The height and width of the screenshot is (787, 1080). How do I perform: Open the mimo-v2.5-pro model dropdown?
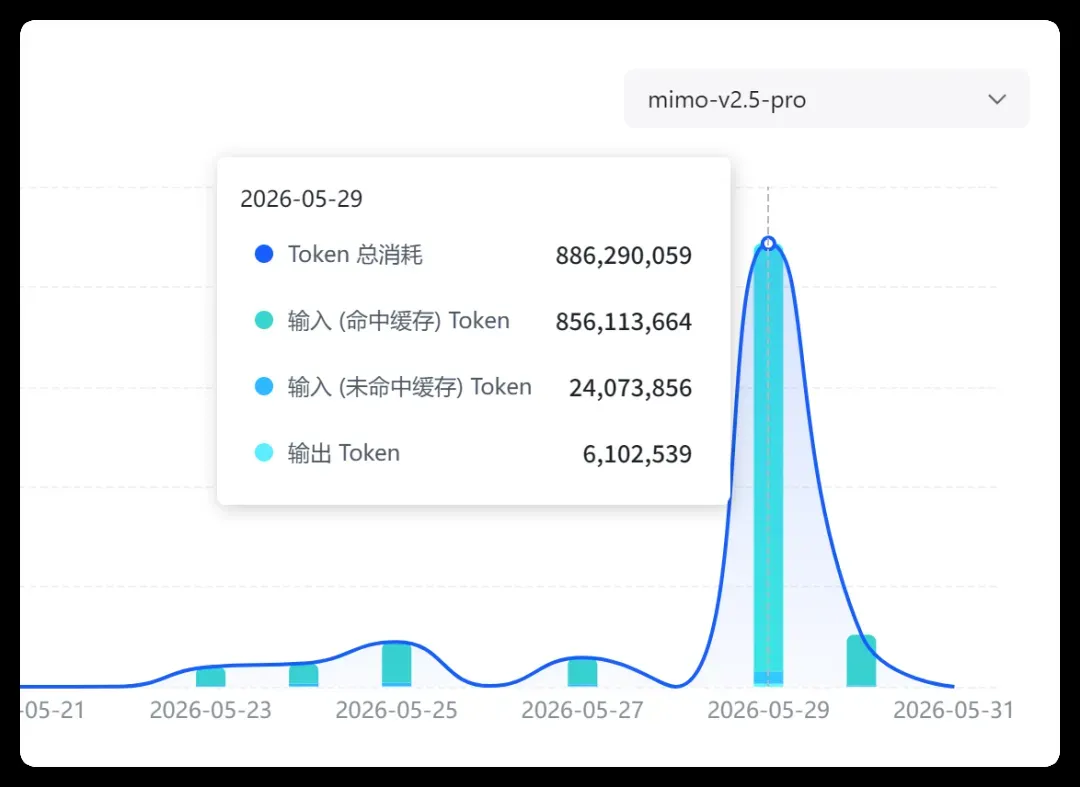[x=827, y=99]
